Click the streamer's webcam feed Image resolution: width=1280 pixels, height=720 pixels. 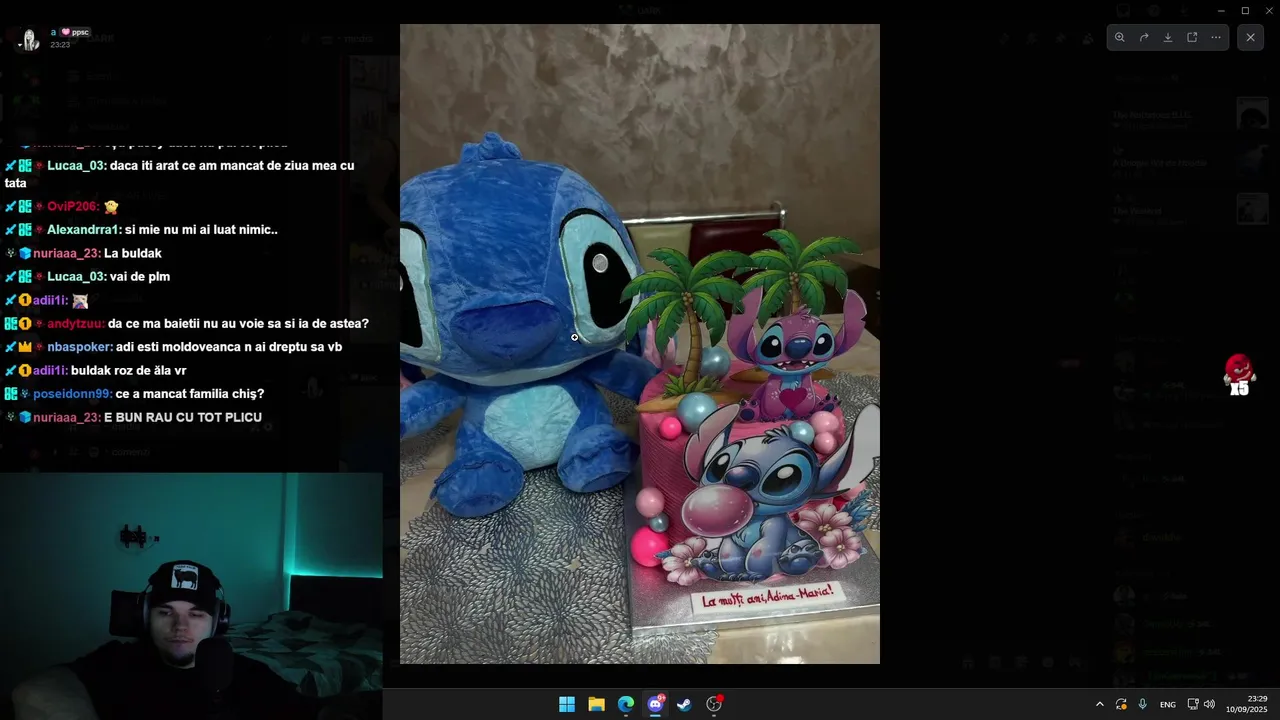(191, 596)
